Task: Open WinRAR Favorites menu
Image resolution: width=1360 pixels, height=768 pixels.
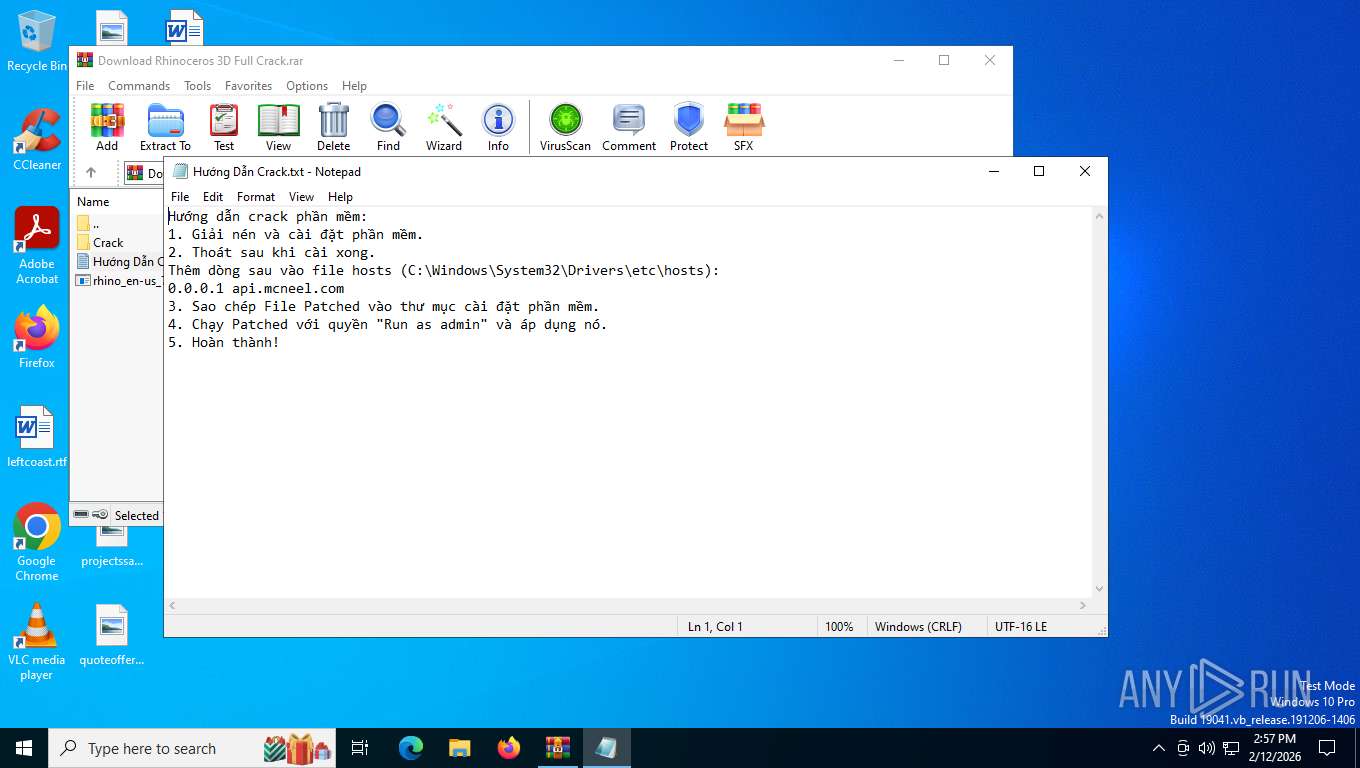Action: pyautogui.click(x=249, y=86)
